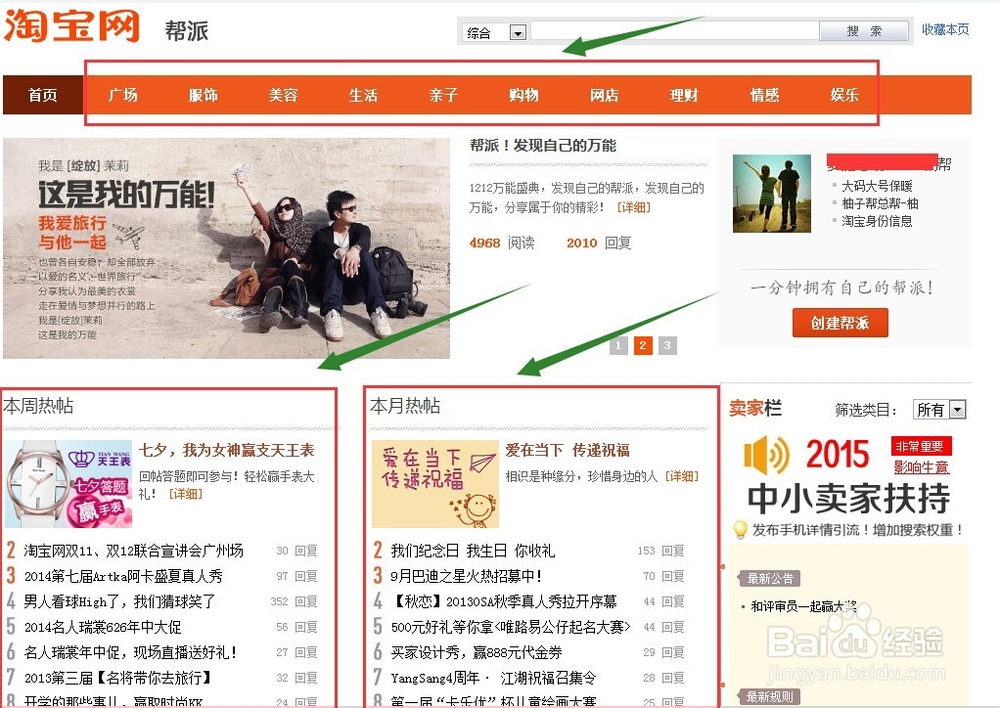Open headline 帮派！发现自己的万能

pyautogui.click(x=543, y=145)
